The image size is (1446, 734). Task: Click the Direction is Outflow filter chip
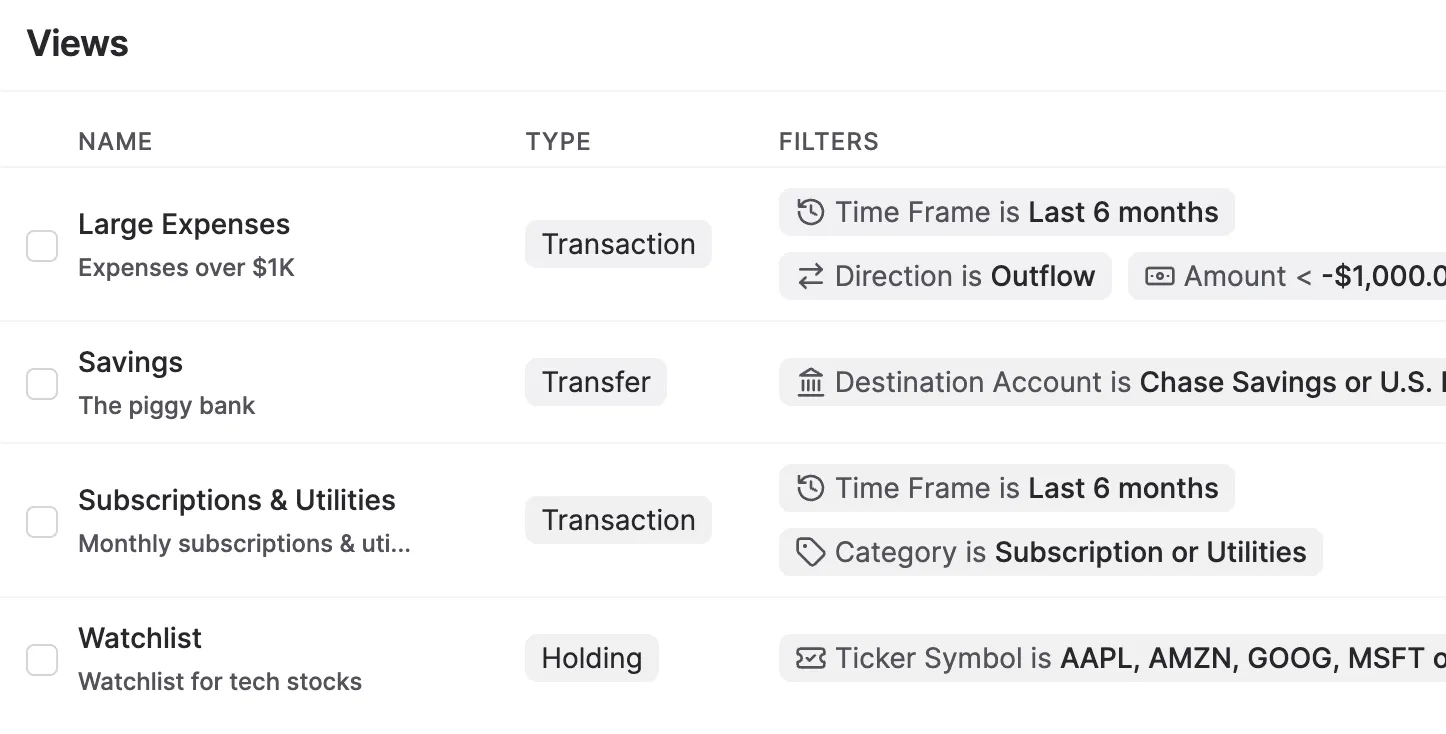point(945,276)
